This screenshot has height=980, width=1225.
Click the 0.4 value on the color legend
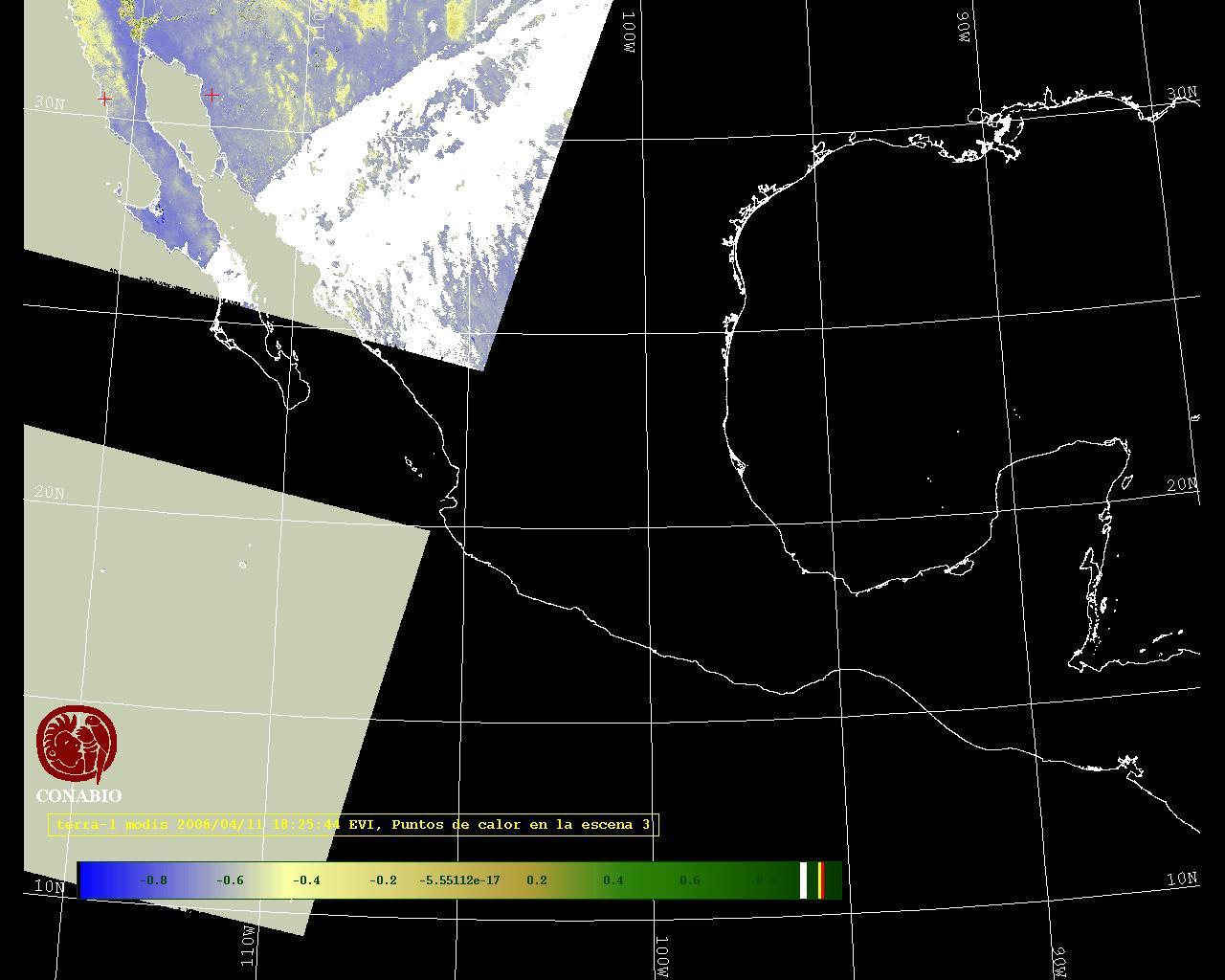(613, 880)
